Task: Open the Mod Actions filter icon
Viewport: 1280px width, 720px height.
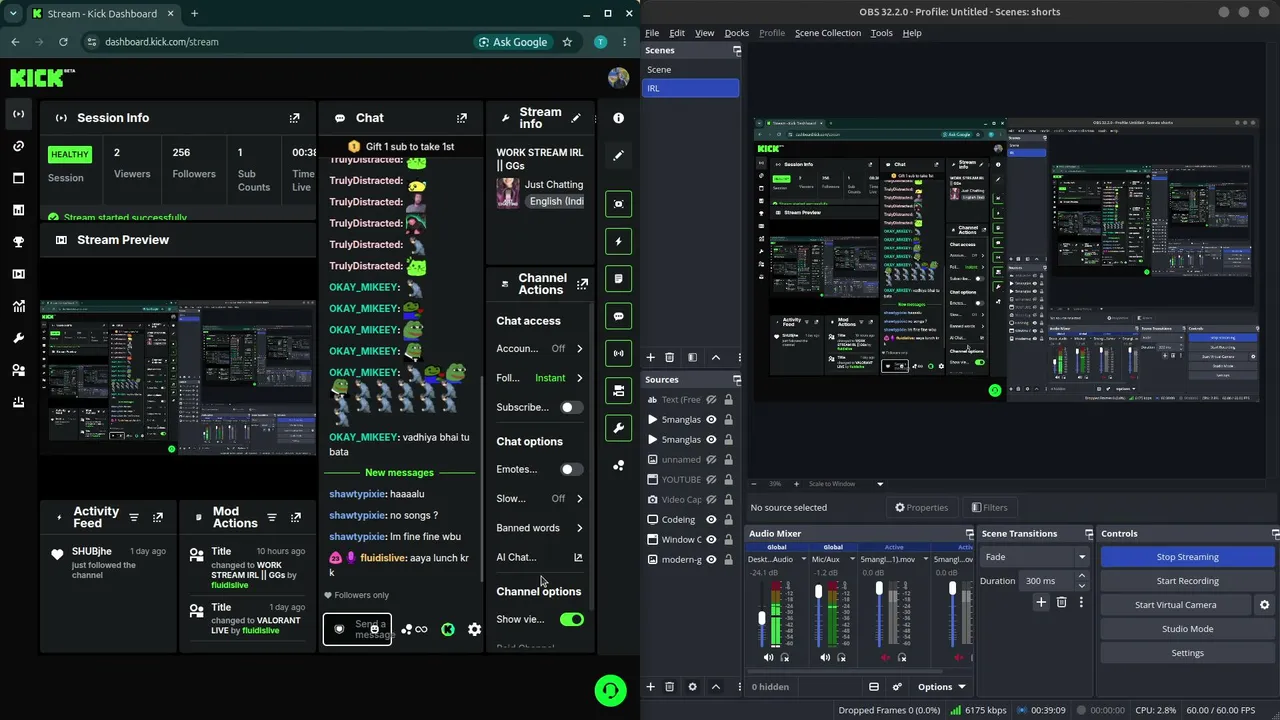Action: tap(271, 518)
